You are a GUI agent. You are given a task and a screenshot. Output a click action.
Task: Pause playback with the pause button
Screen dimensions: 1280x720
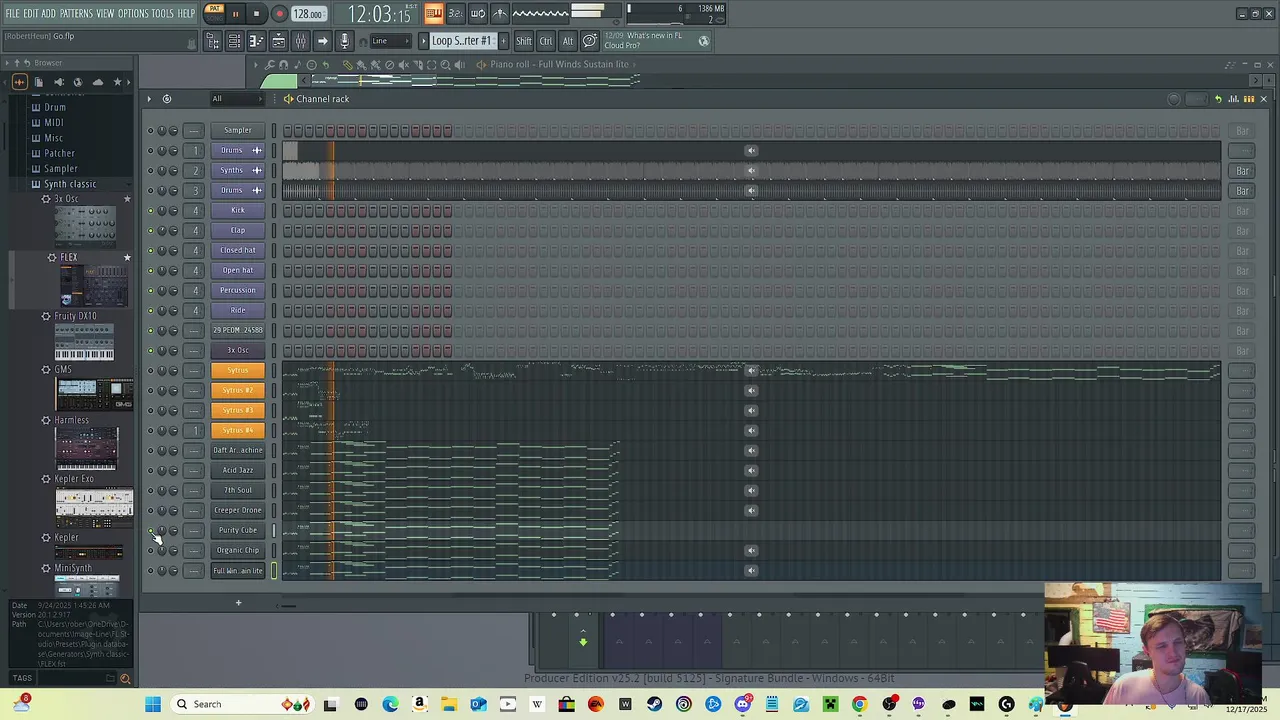coord(235,14)
